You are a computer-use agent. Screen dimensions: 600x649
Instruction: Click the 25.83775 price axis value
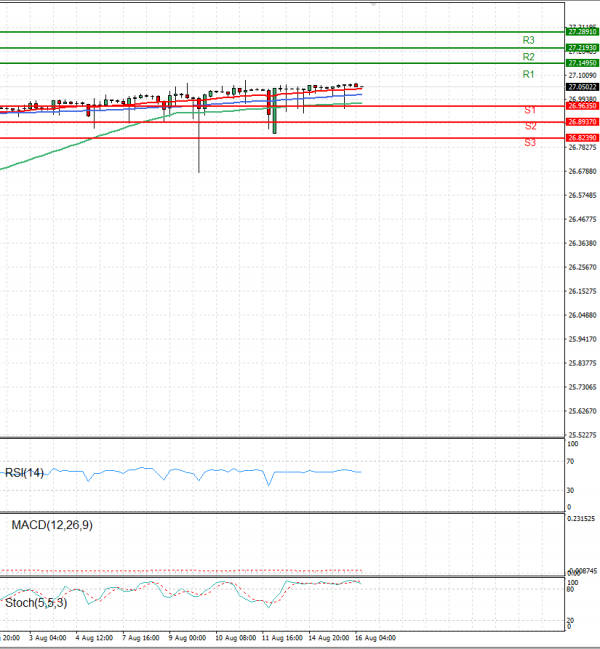click(583, 363)
